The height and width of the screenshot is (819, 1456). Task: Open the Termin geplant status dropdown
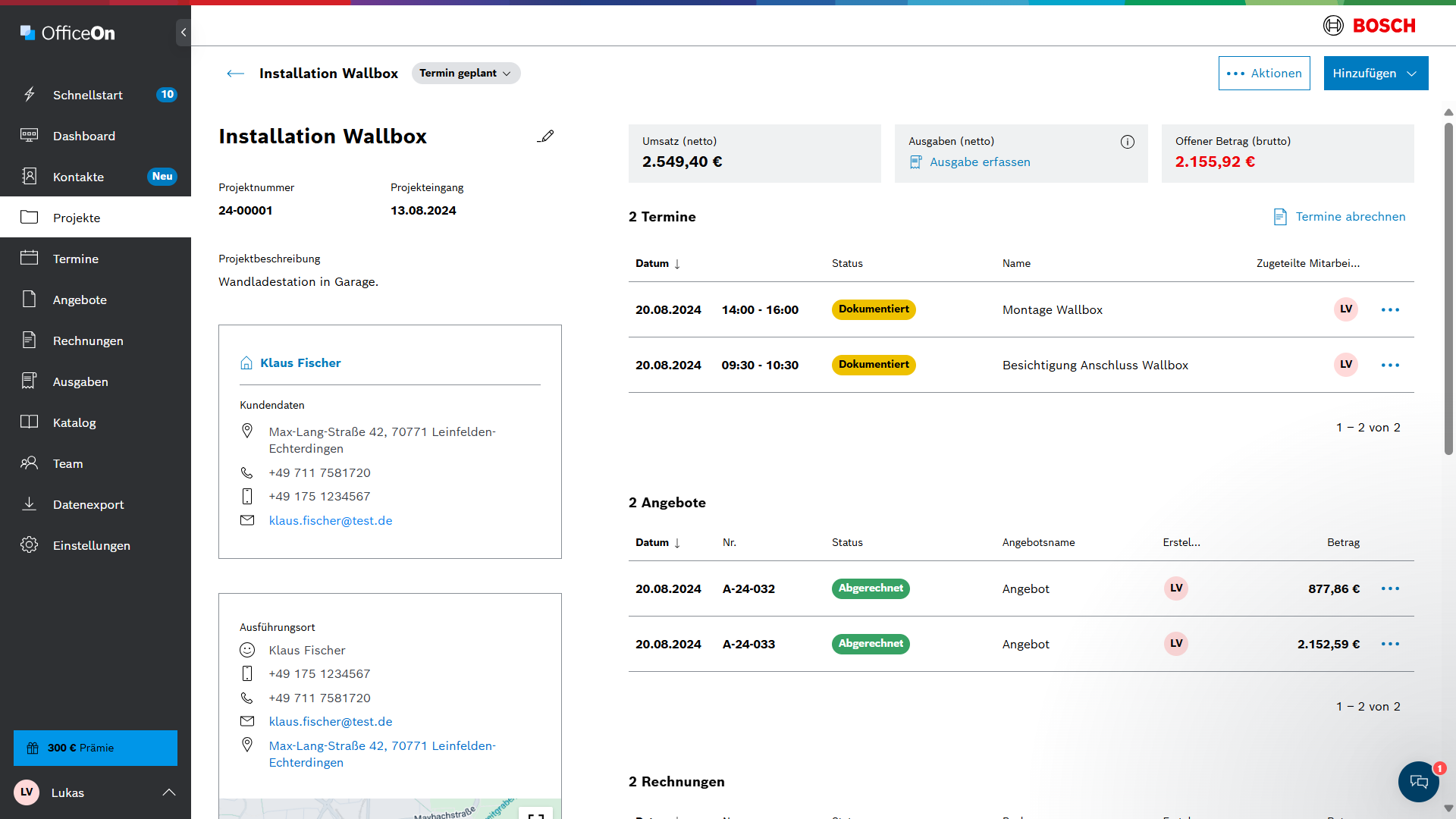(x=466, y=74)
